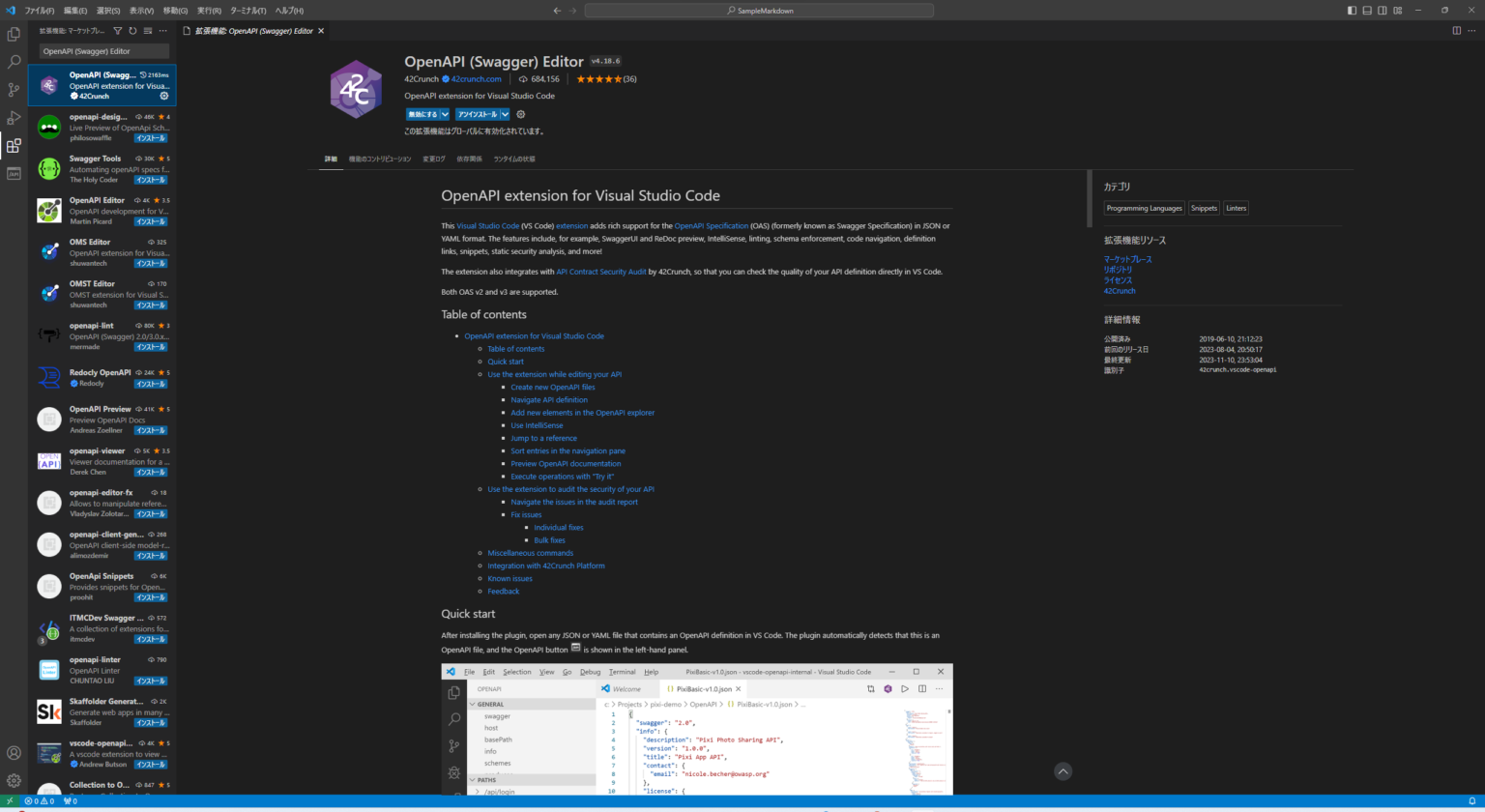This screenshot has width=1485, height=812.
Task: Open the dropdown arrow next to 無効にする
Action: point(445,114)
